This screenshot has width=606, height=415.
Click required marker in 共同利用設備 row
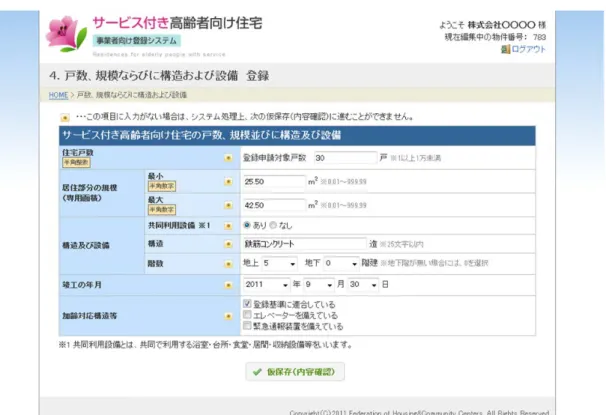(x=228, y=226)
